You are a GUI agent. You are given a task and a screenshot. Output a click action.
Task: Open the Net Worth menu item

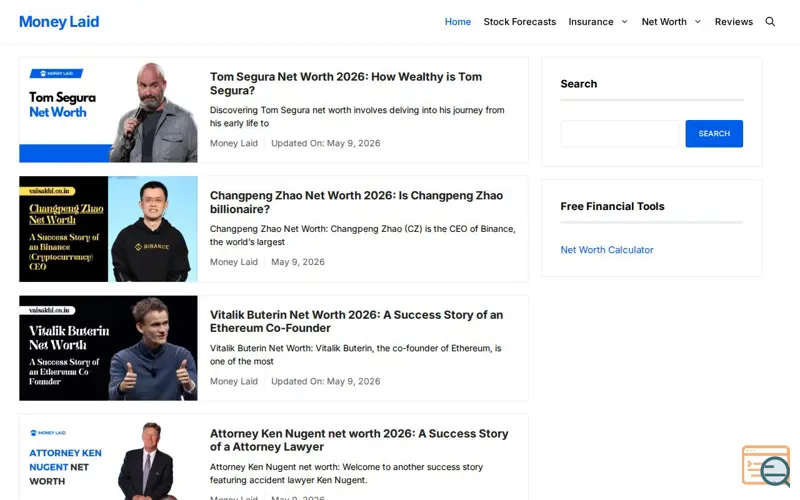[664, 21]
